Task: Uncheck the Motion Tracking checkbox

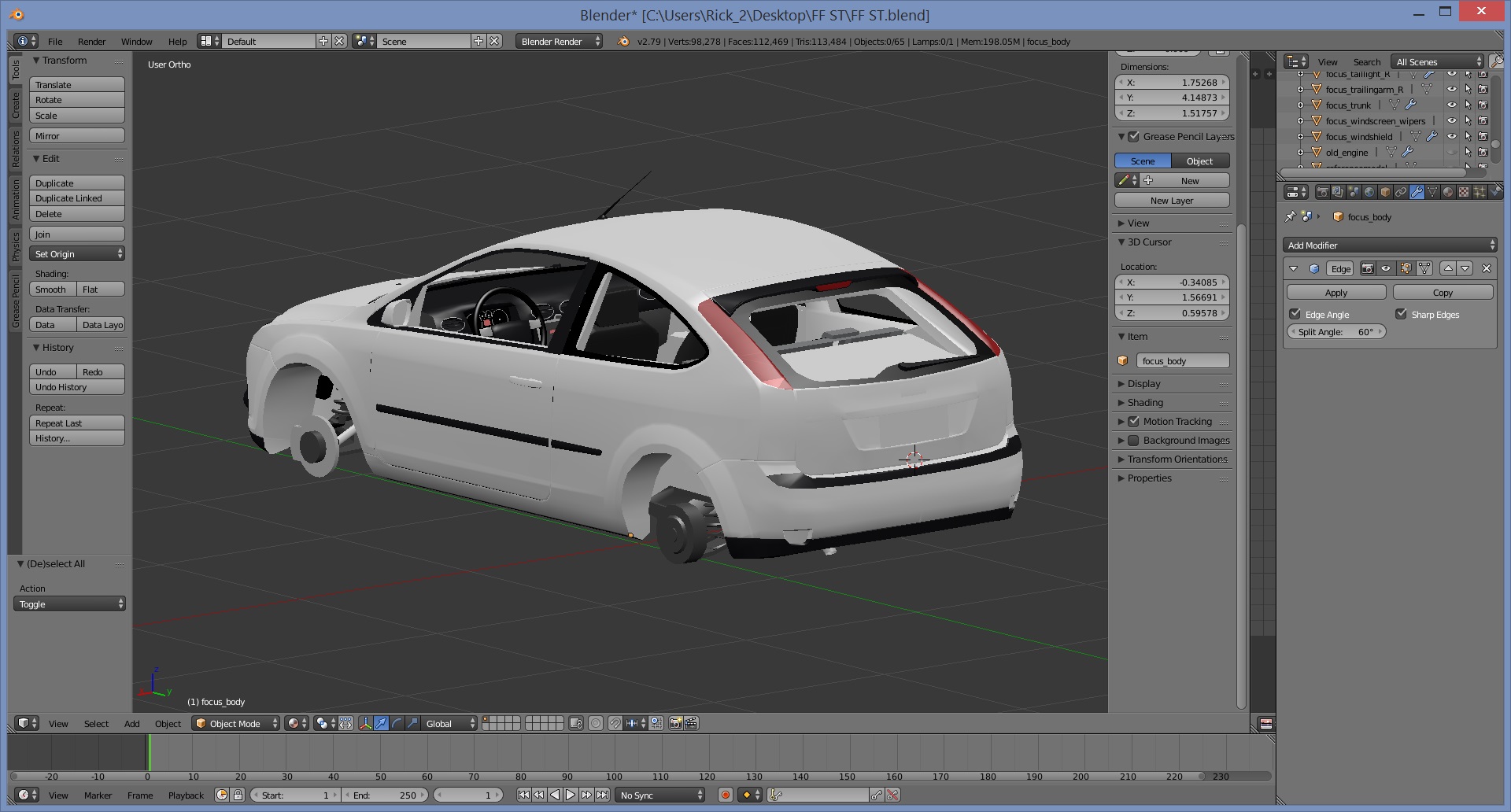Action: pyautogui.click(x=1134, y=422)
